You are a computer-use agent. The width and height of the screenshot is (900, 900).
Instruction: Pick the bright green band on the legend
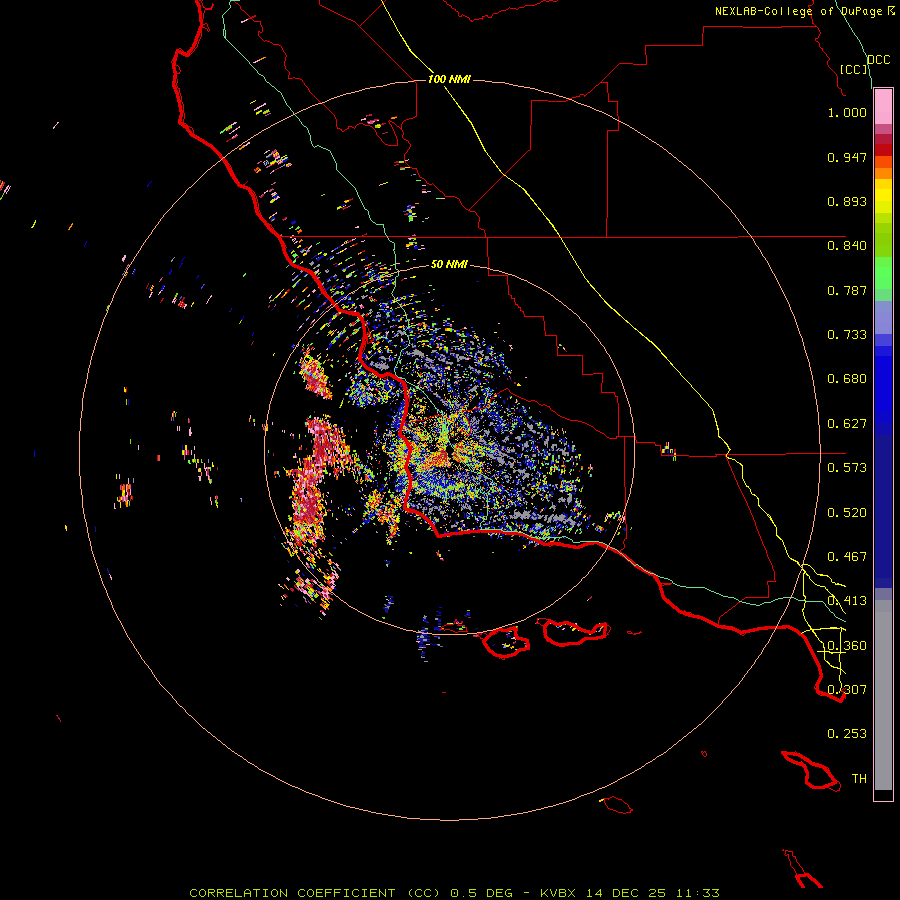click(x=883, y=273)
